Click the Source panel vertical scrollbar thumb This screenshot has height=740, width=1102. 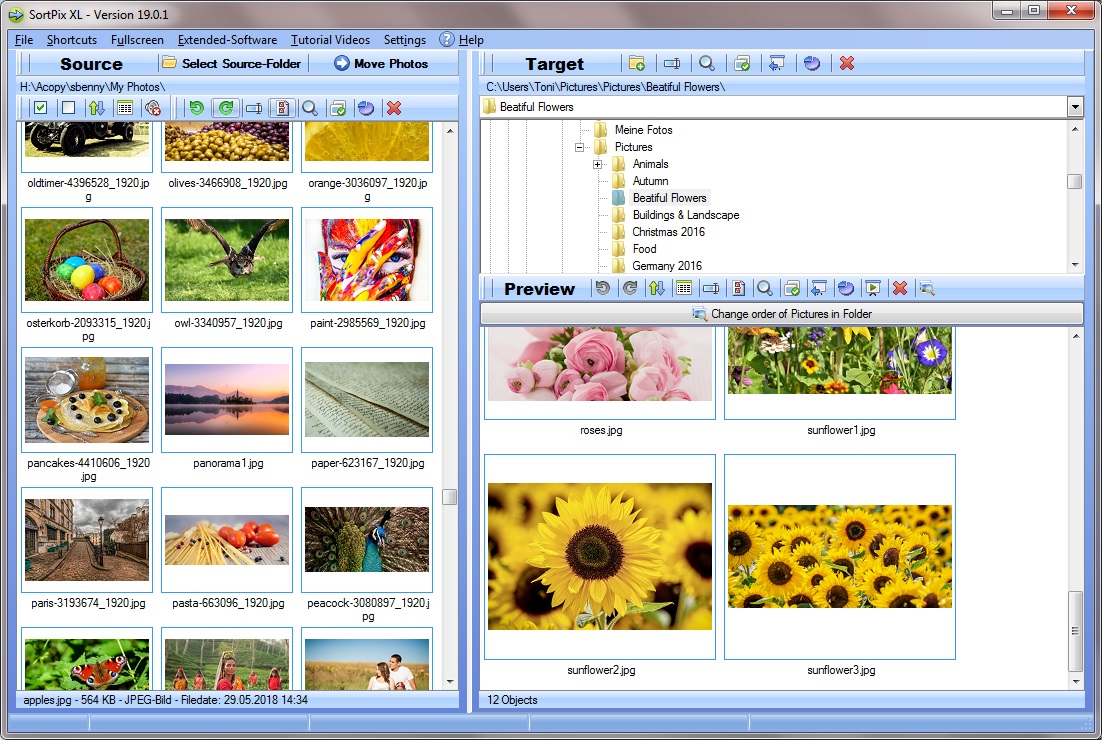450,497
